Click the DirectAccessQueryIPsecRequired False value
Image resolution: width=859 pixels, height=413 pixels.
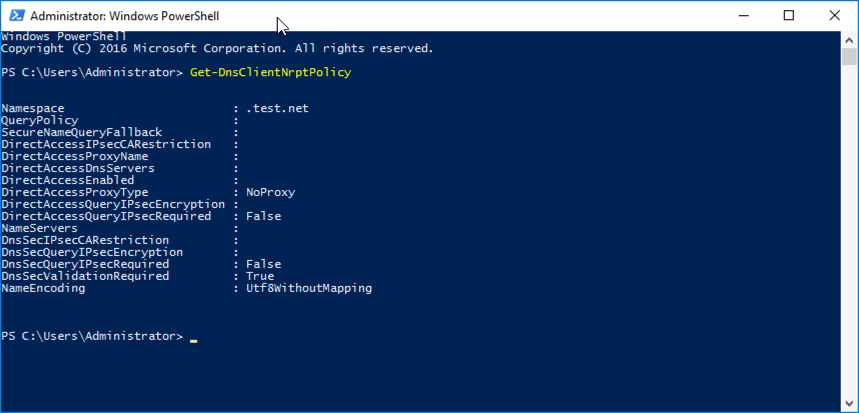pyautogui.click(x=264, y=216)
